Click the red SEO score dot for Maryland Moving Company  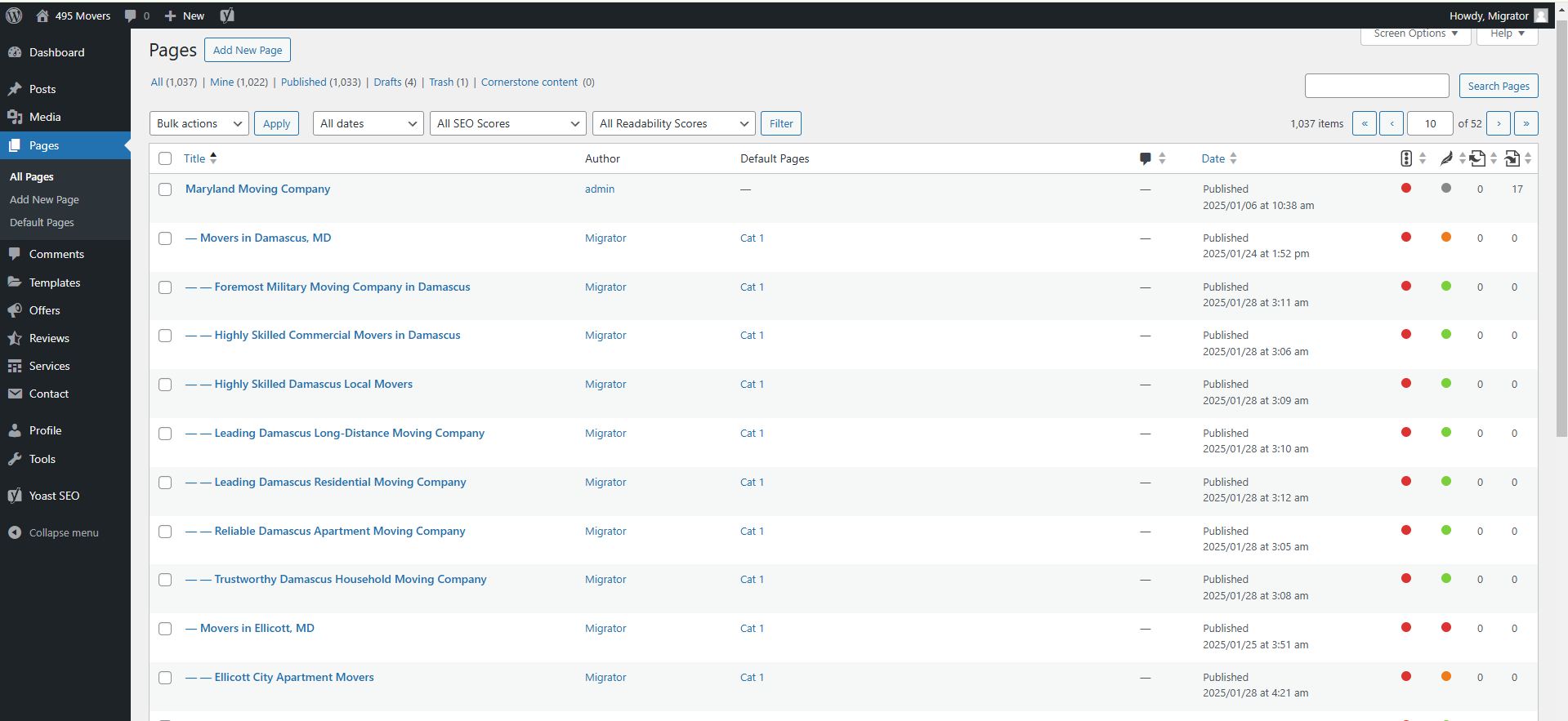coord(1406,189)
